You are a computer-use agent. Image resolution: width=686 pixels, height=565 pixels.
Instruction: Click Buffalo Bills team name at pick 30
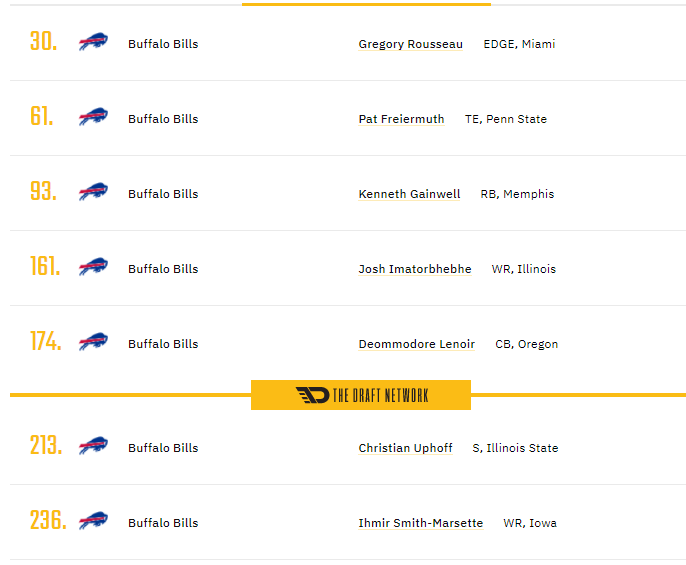coord(163,44)
